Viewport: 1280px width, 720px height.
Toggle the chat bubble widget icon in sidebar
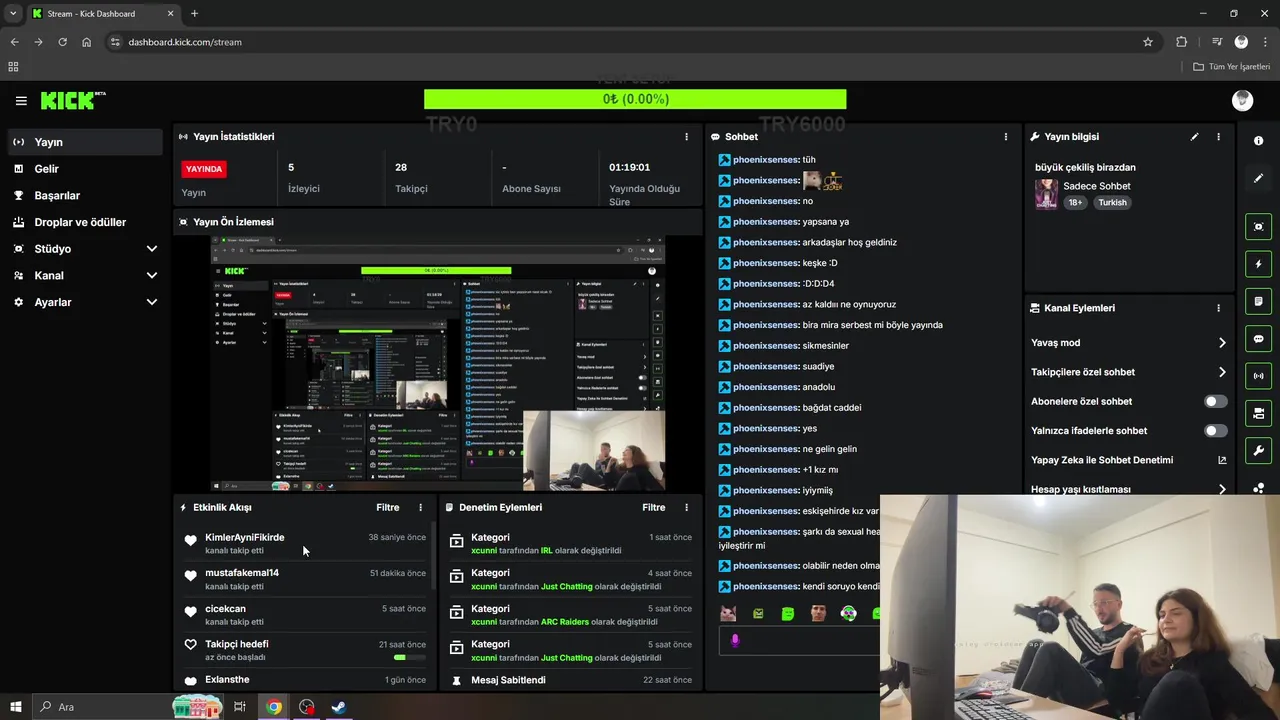coord(1258,339)
